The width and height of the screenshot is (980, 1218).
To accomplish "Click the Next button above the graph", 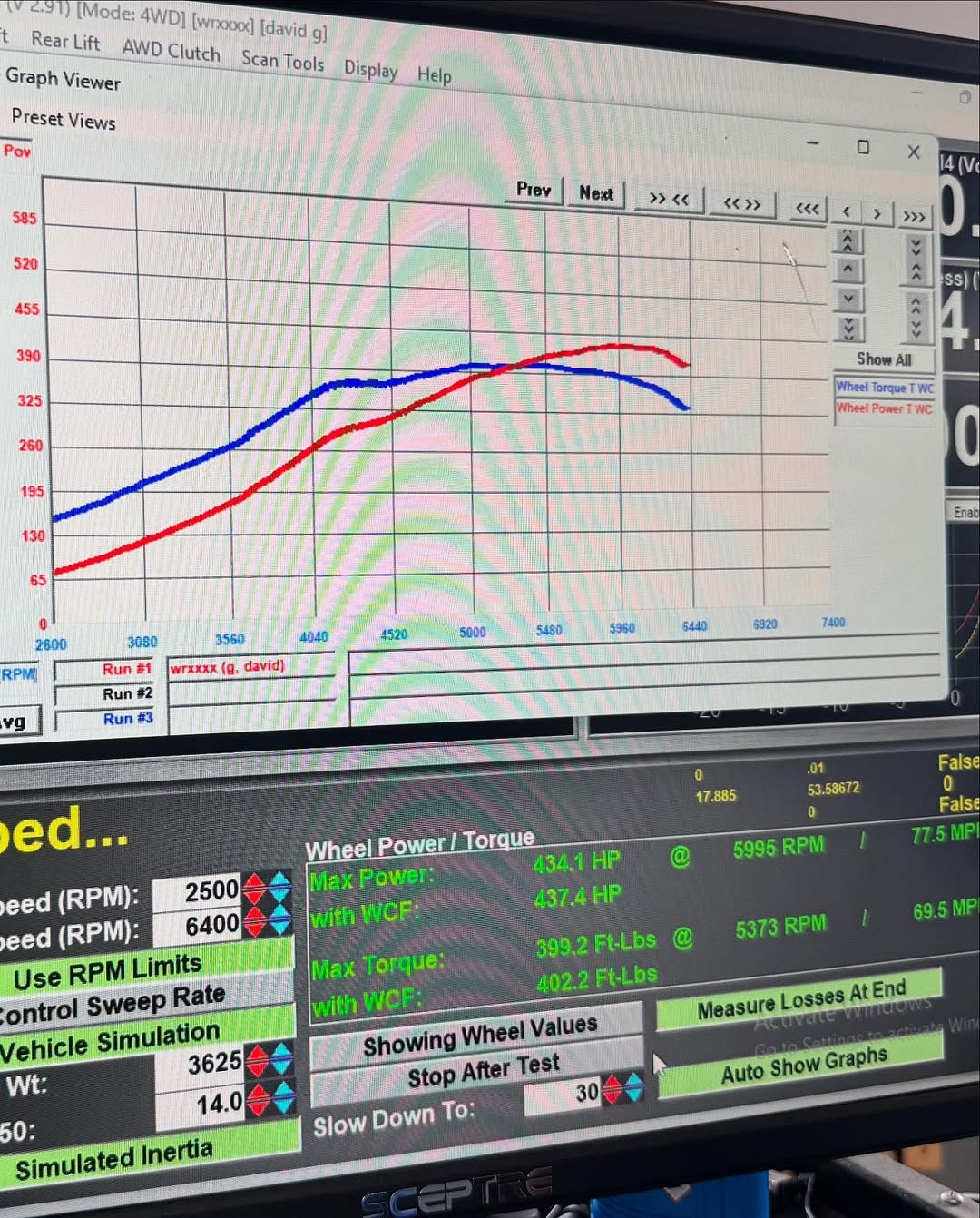I will coord(596,193).
